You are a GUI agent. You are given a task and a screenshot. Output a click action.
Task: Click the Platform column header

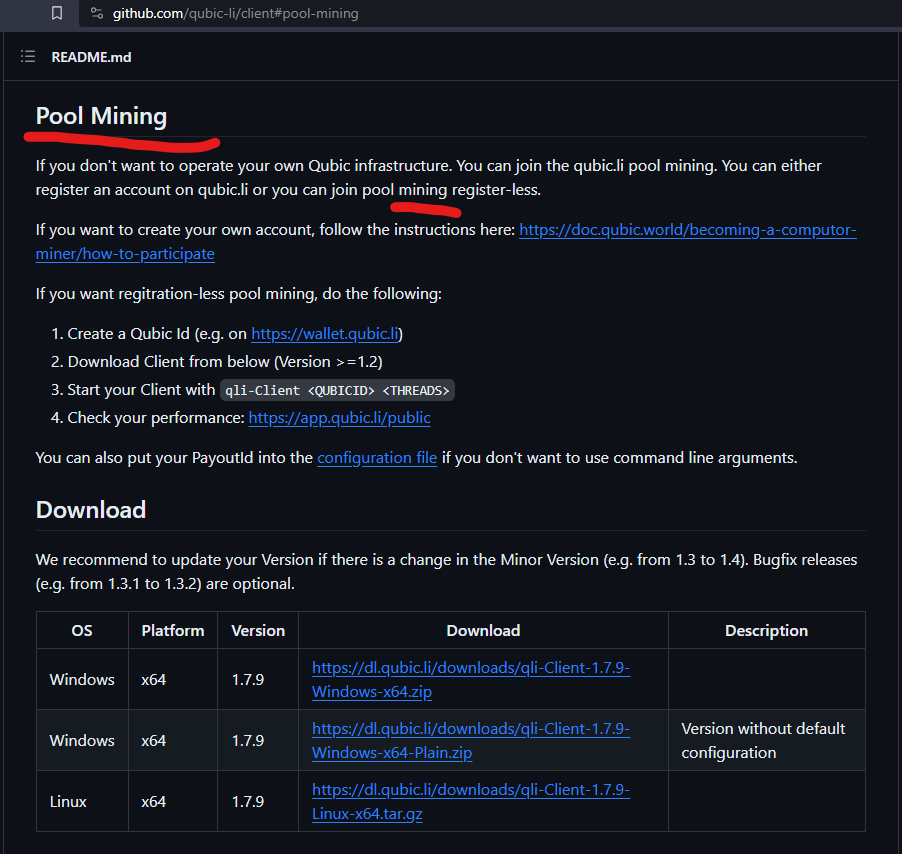(x=173, y=630)
